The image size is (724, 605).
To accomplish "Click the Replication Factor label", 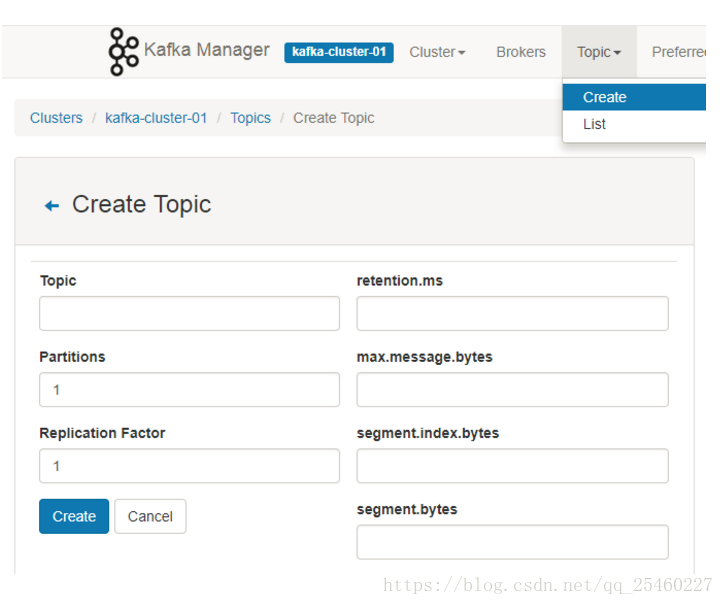I will coord(102,433).
